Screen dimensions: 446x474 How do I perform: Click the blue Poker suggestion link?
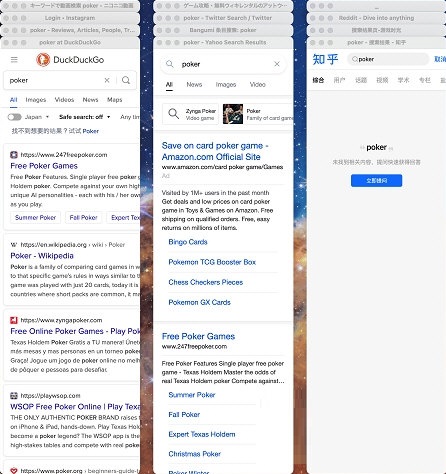coord(91,131)
